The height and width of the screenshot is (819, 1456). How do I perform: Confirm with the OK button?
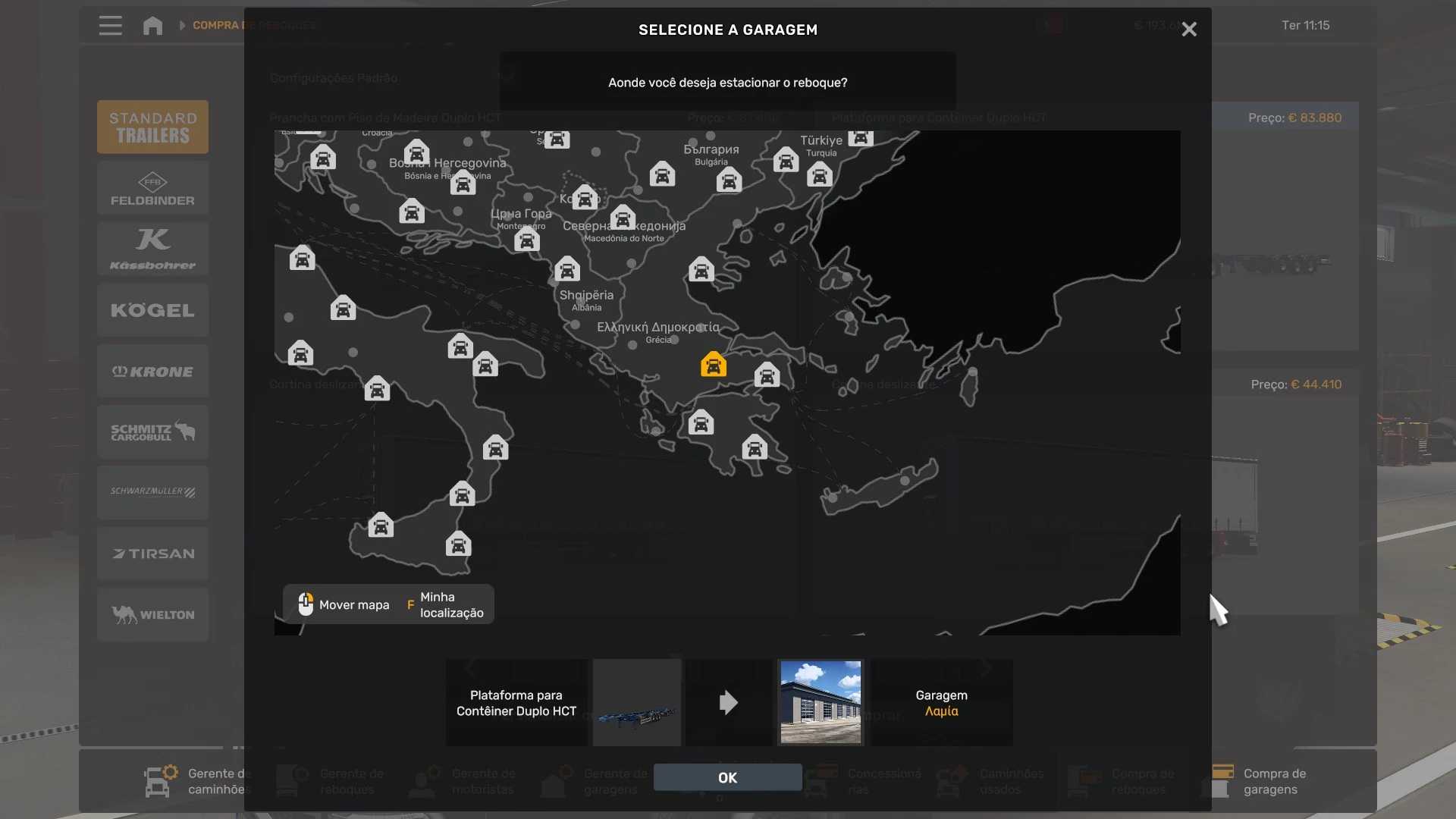tap(727, 777)
